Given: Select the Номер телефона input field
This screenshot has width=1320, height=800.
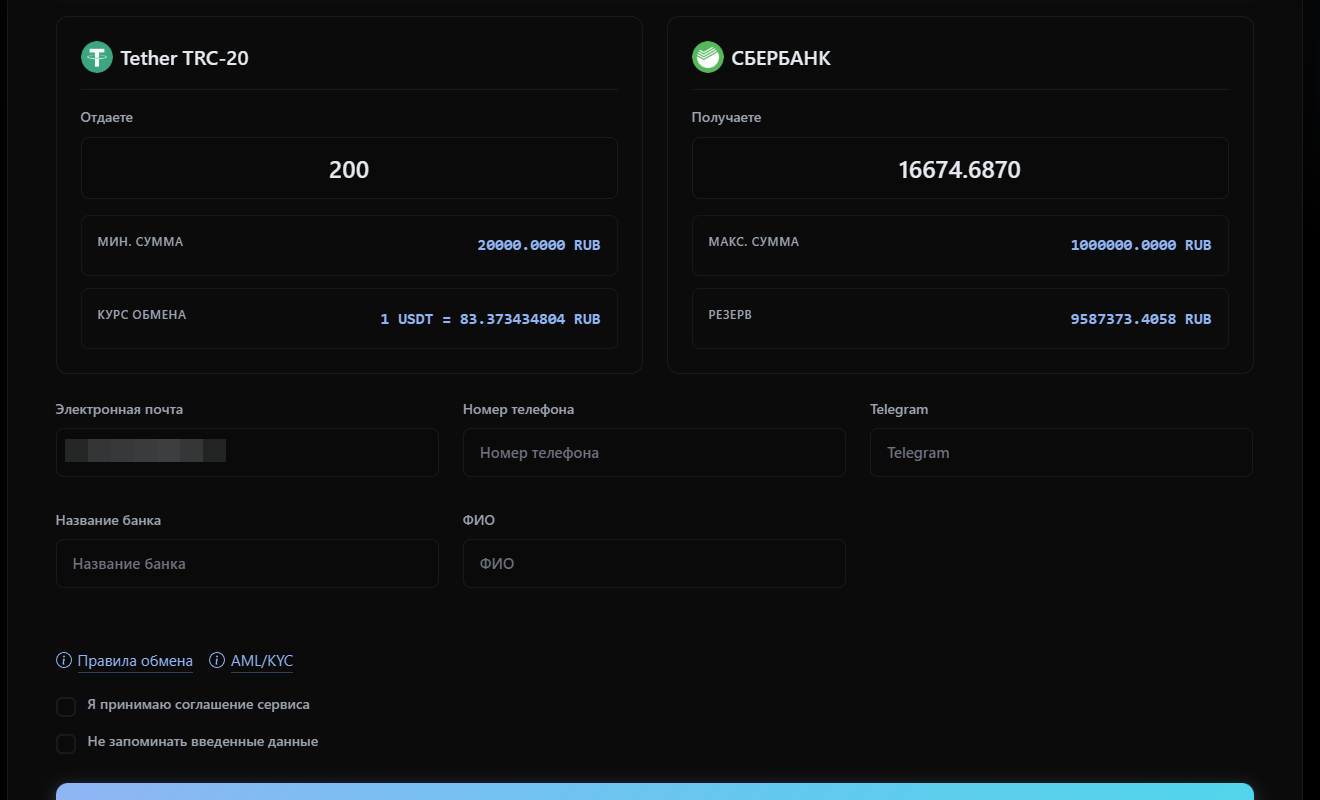Looking at the screenshot, I should click(654, 452).
